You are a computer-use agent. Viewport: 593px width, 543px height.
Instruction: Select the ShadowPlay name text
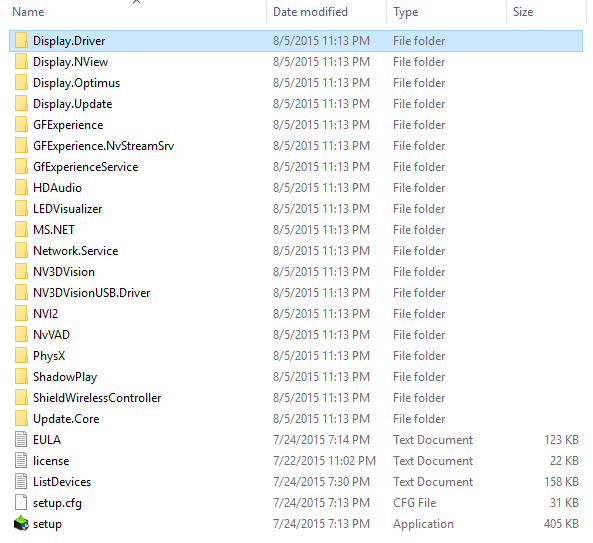click(x=65, y=377)
